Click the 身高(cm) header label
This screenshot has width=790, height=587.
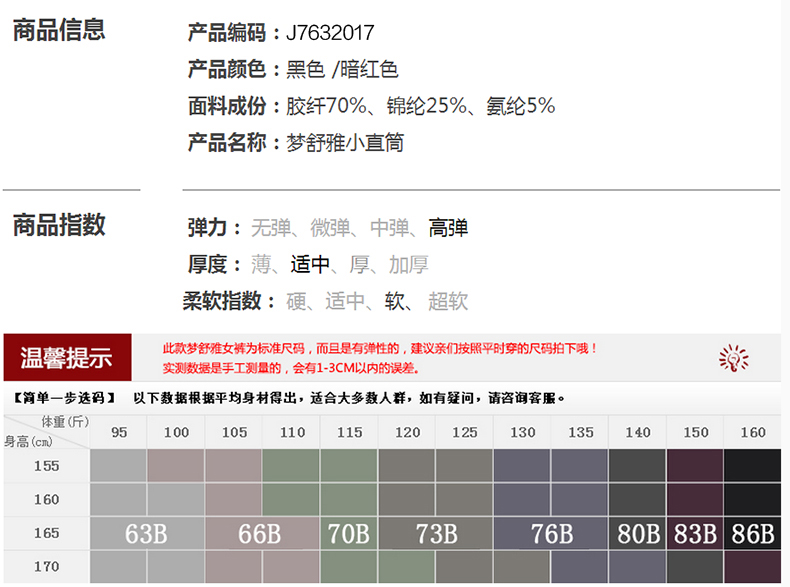28,442
